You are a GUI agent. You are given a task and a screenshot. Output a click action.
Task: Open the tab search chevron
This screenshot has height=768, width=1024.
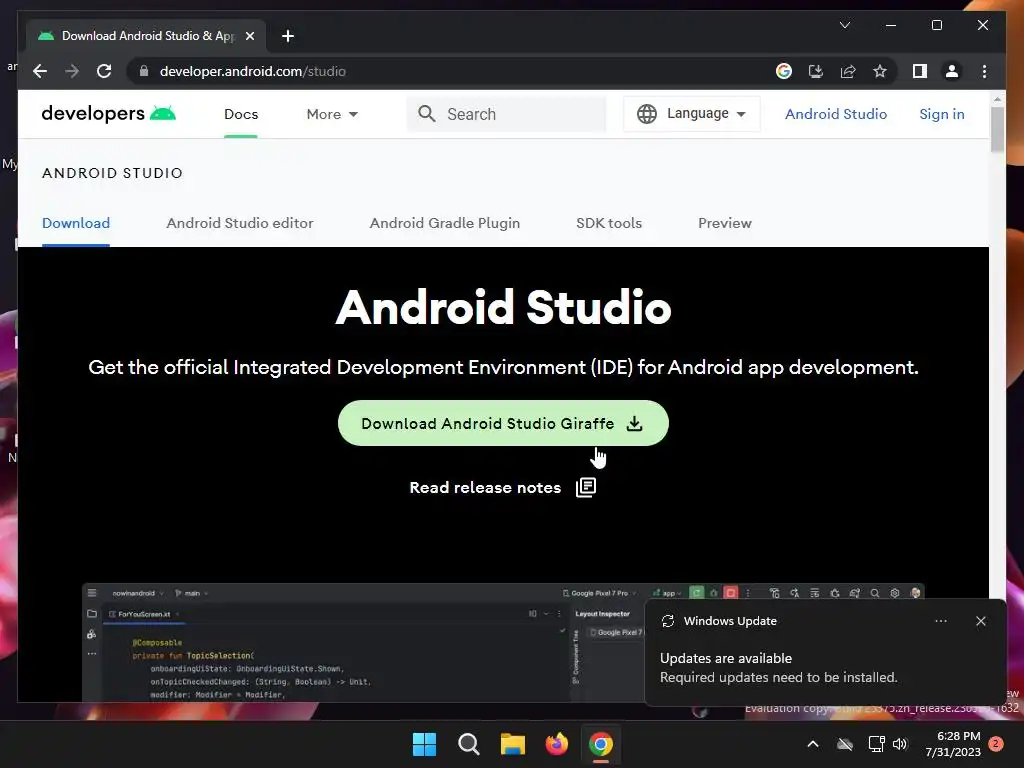[x=844, y=25]
